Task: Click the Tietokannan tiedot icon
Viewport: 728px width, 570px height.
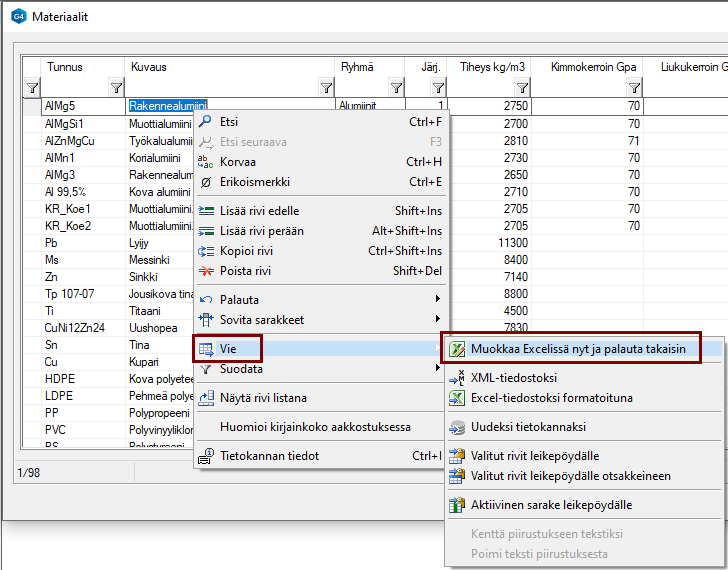Action: pyautogui.click(x=206, y=456)
